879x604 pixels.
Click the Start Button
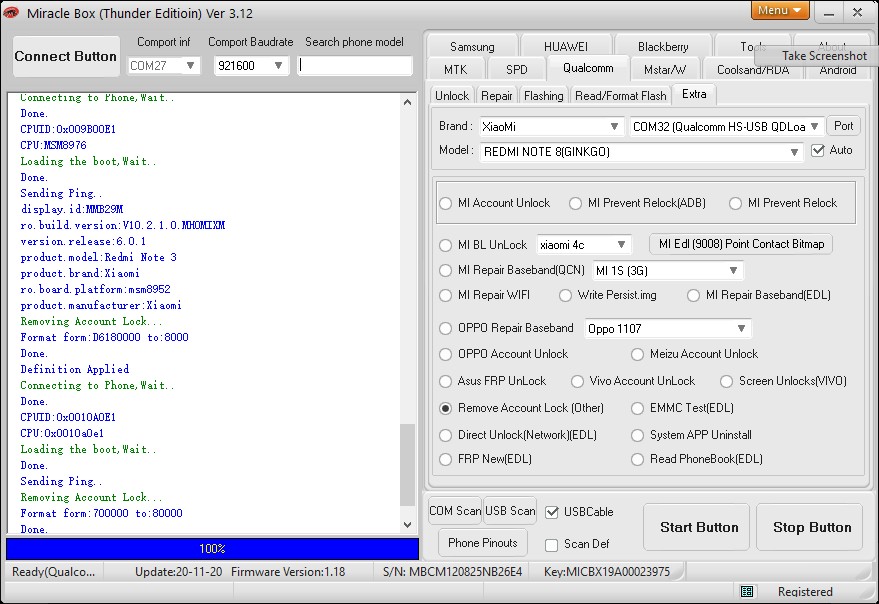696,527
